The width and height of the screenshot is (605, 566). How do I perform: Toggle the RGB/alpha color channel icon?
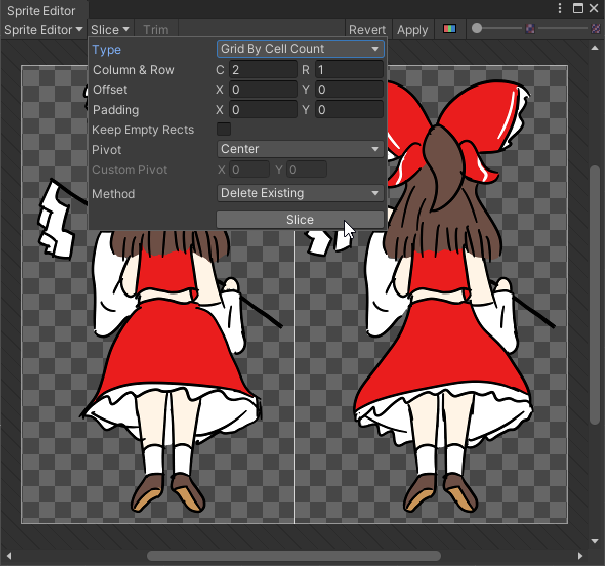449,29
